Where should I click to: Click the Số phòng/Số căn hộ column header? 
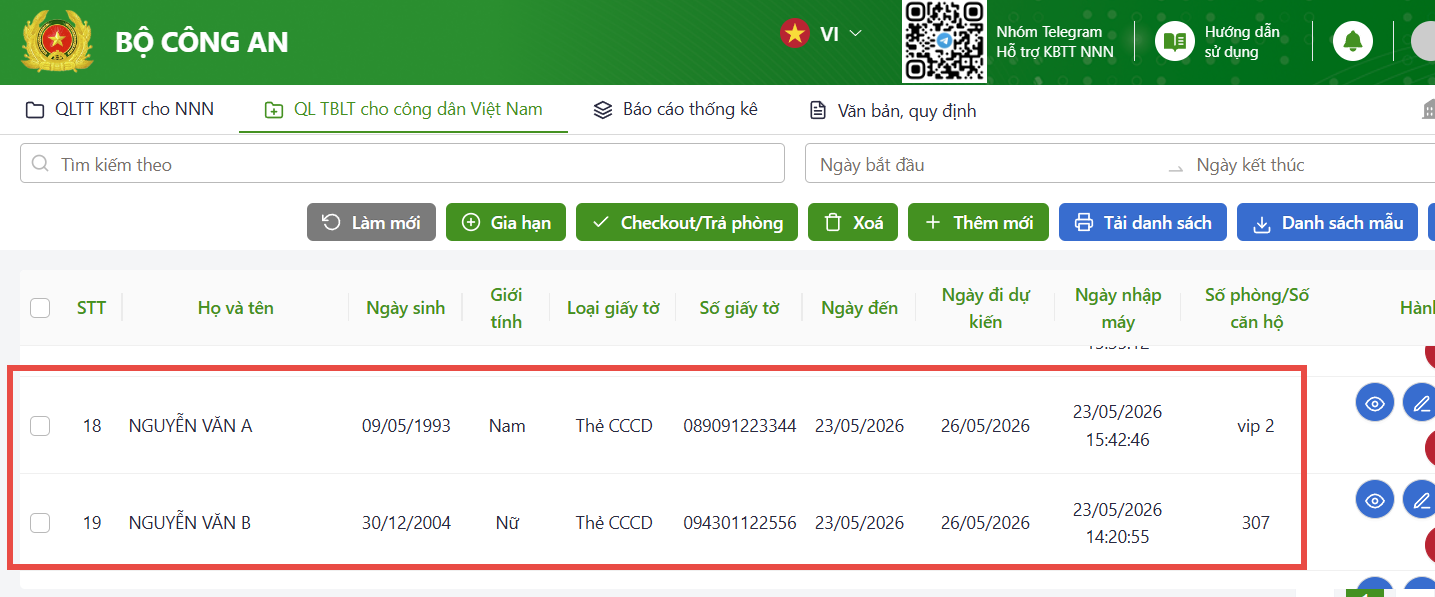tap(1257, 308)
